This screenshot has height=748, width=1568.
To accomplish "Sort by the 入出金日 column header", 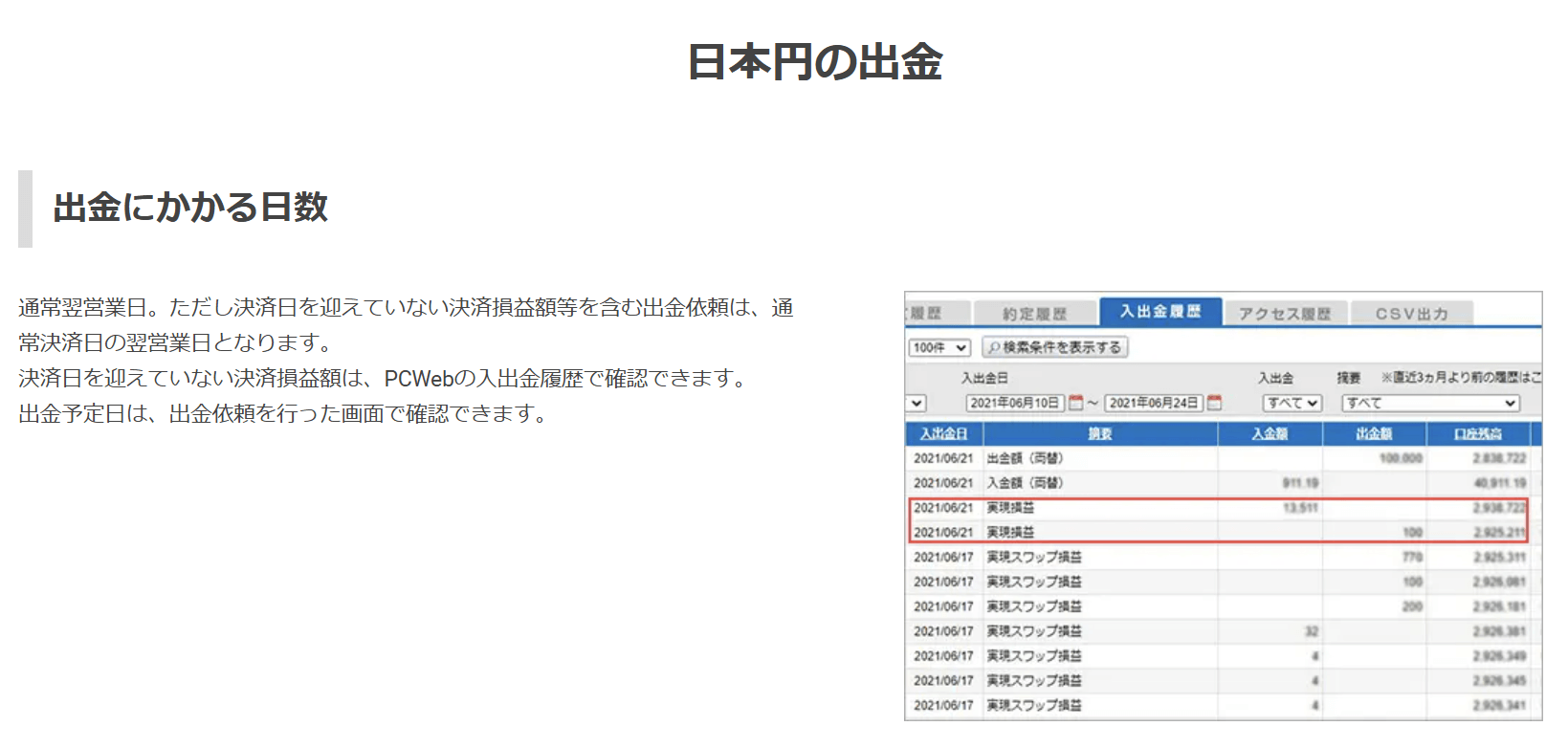I will click(x=943, y=434).
